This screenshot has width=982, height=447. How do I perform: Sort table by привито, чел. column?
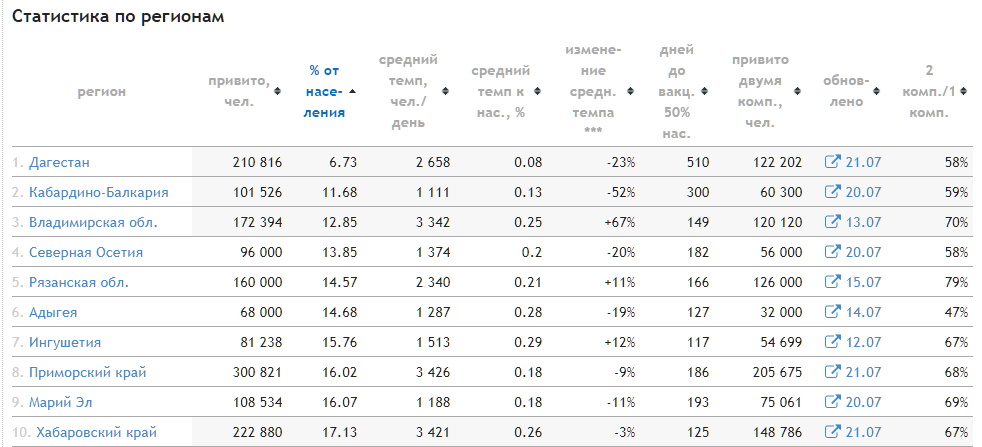(239, 91)
